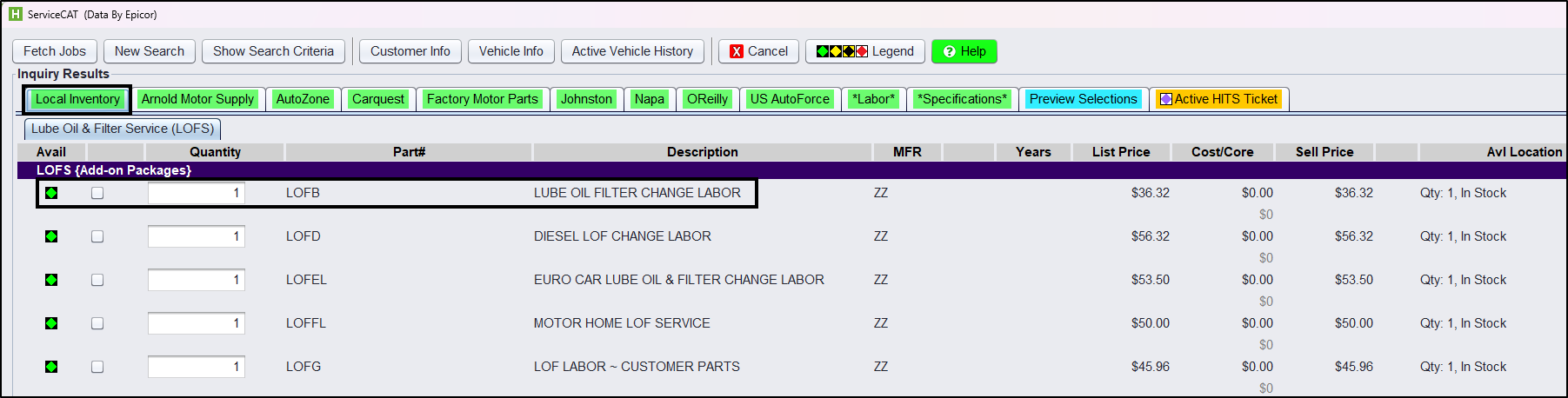Open the Active HITS Ticket tab
Viewport: 1568px width, 398px height.
click(1218, 99)
